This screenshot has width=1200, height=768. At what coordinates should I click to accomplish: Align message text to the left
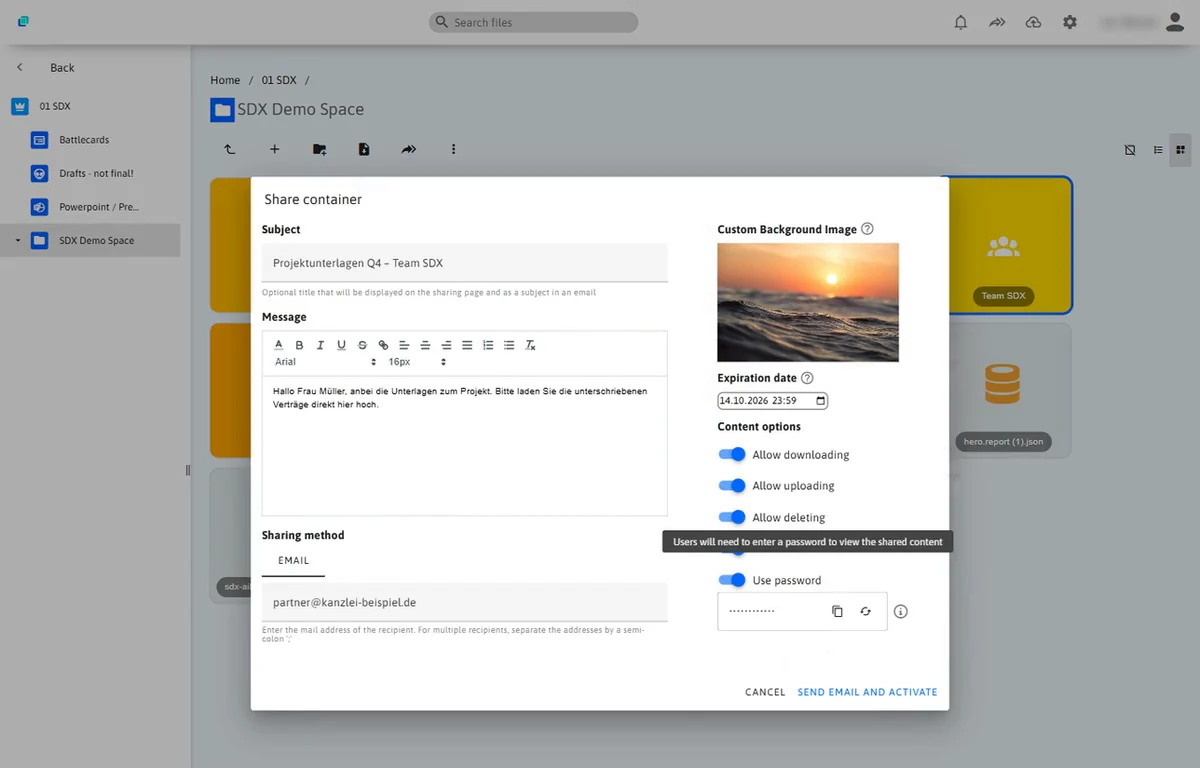pos(404,345)
